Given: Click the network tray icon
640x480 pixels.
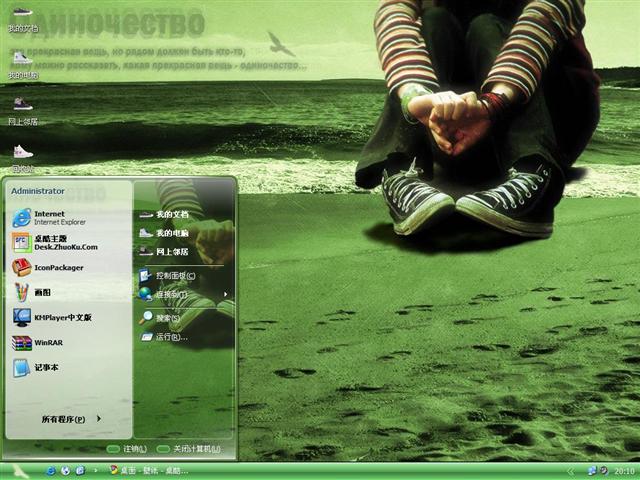Looking at the screenshot, I should tap(592, 471).
